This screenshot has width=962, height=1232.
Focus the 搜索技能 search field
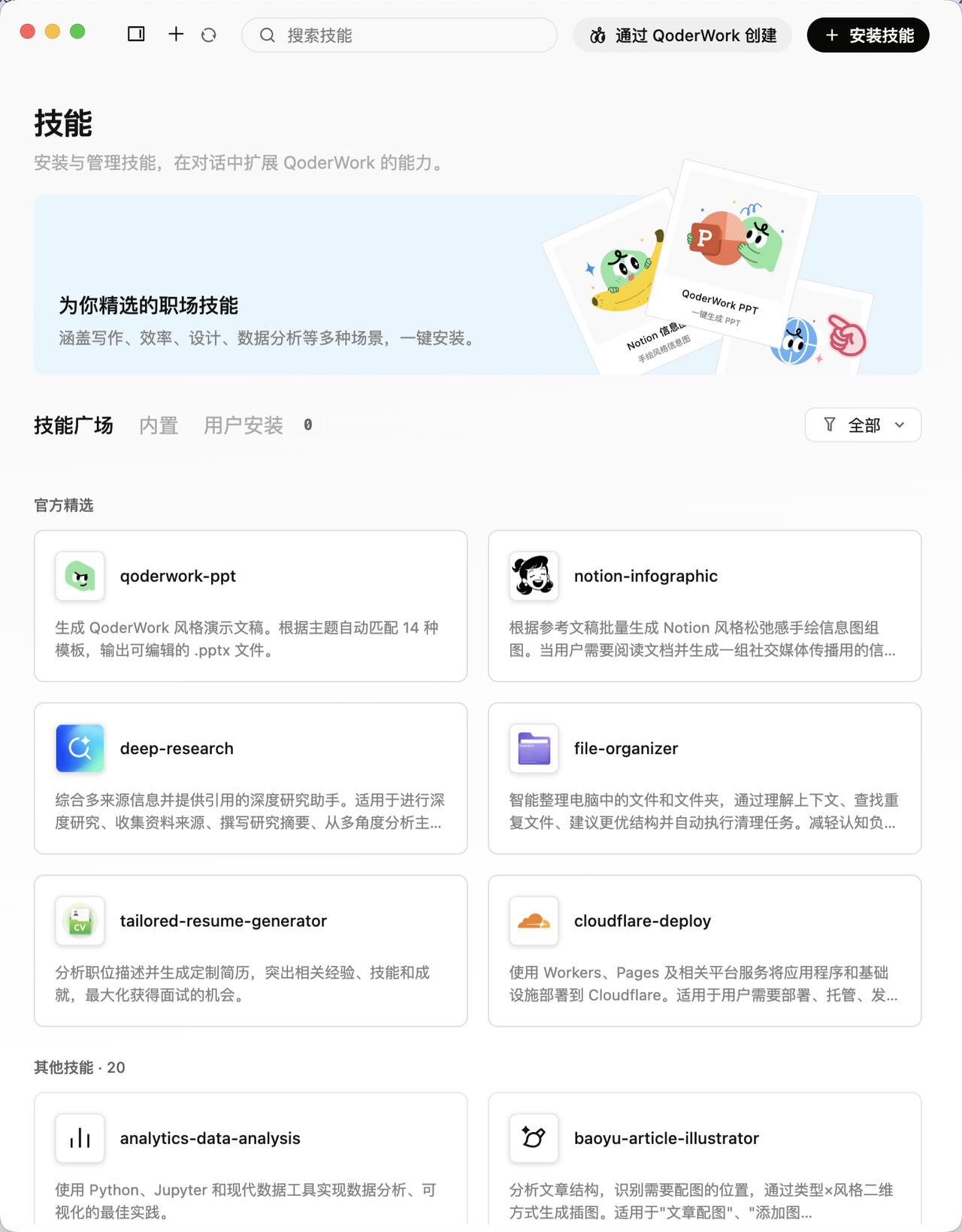click(x=399, y=35)
